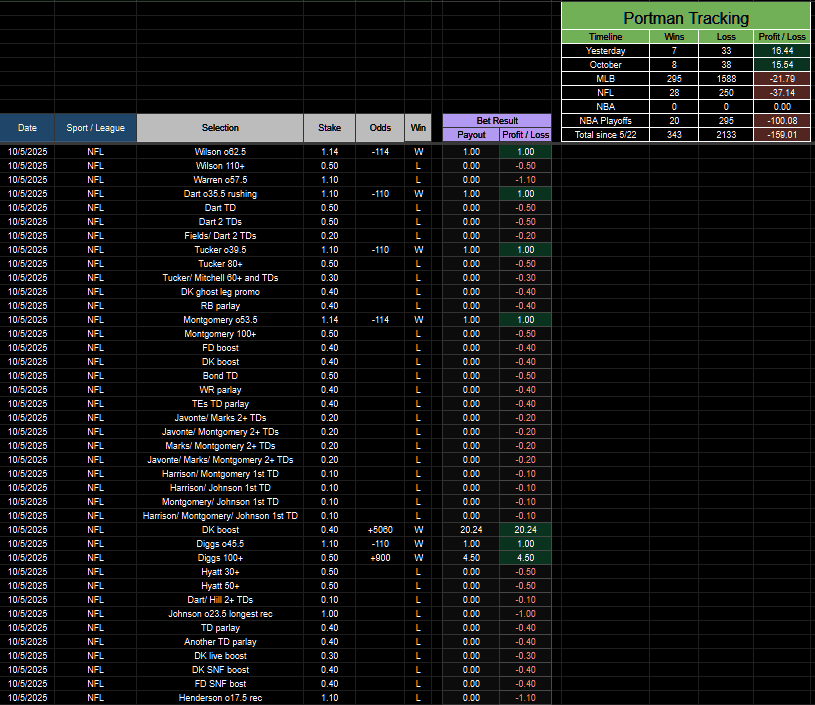Image resolution: width=815 pixels, height=705 pixels.
Task: Click the October row label
Action: point(605,64)
